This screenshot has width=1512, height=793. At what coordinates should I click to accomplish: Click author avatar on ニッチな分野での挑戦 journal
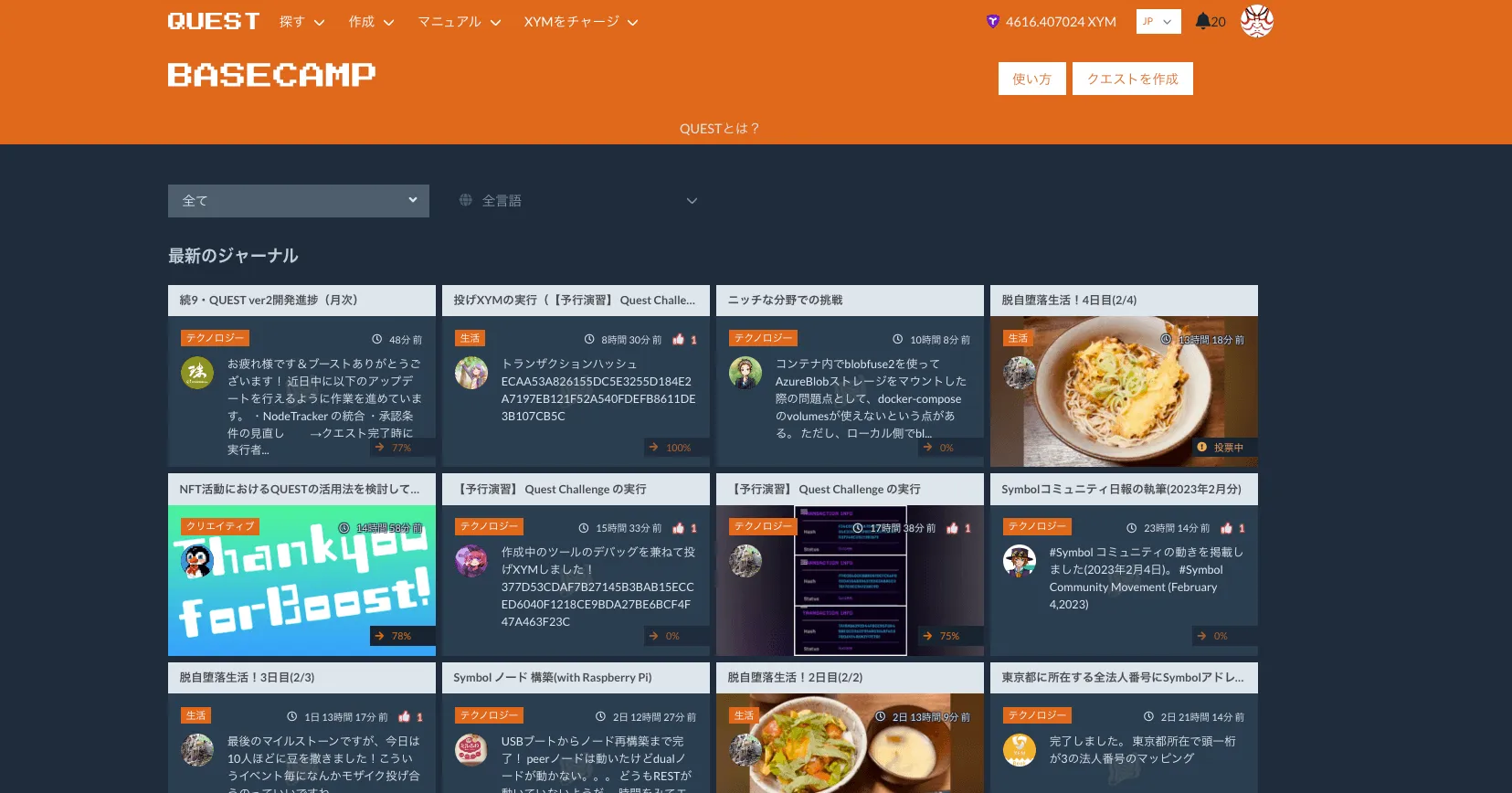(745, 373)
